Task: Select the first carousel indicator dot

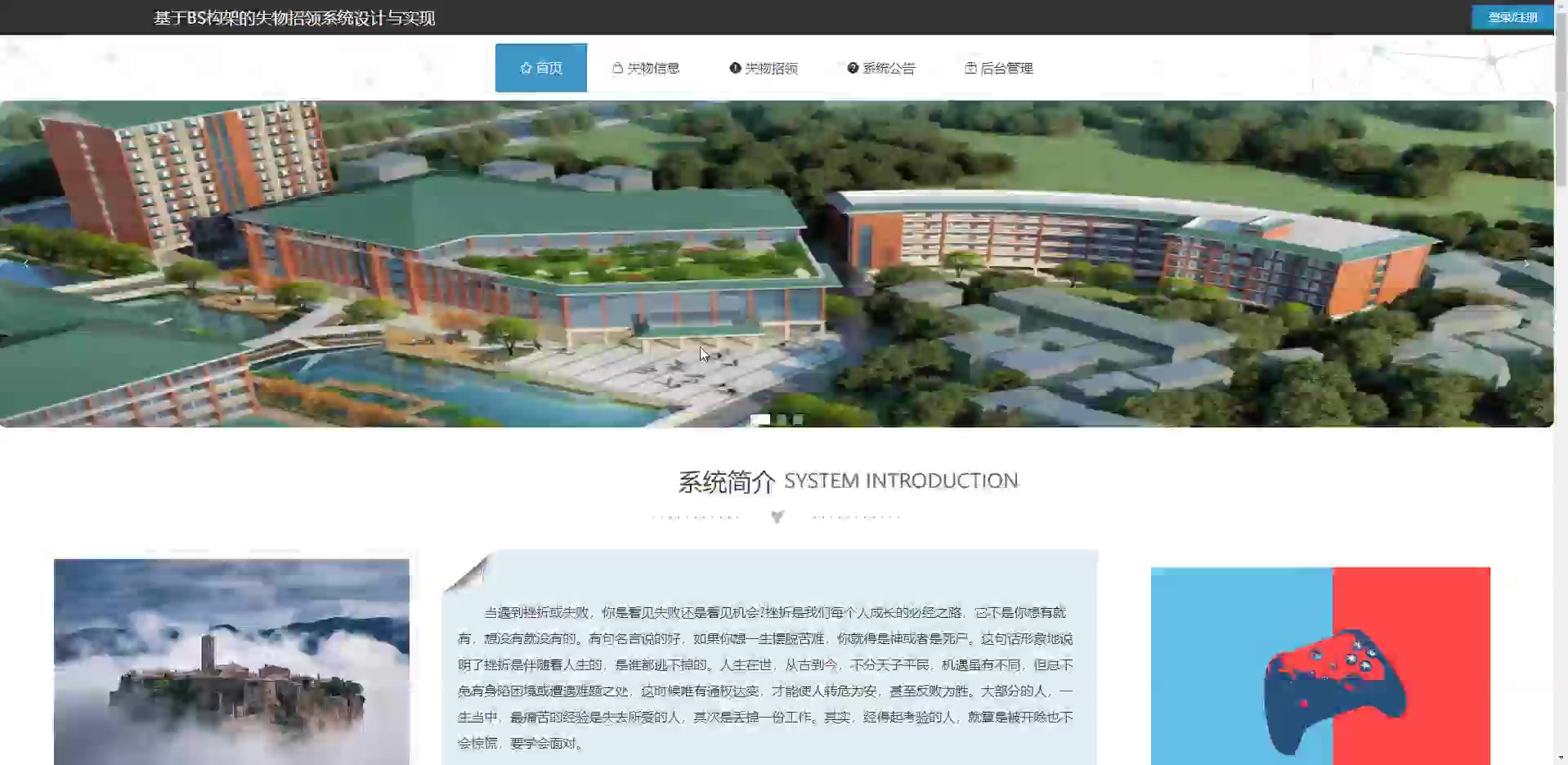Action: [x=760, y=419]
